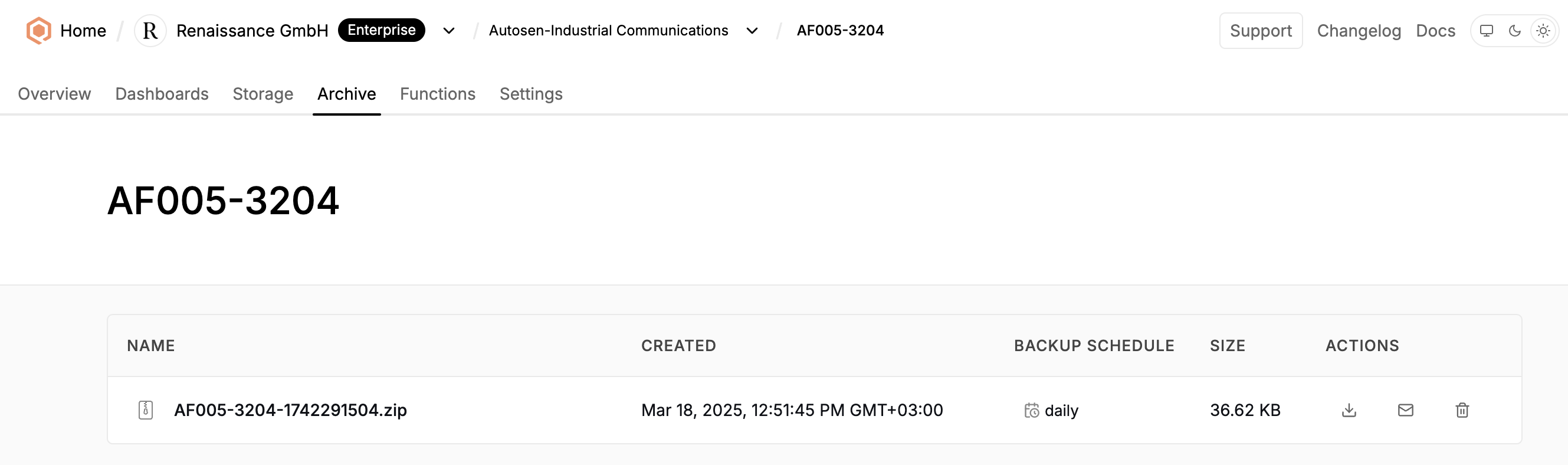Open the Docs link
The height and width of the screenshot is (465, 1568).
pos(1435,31)
